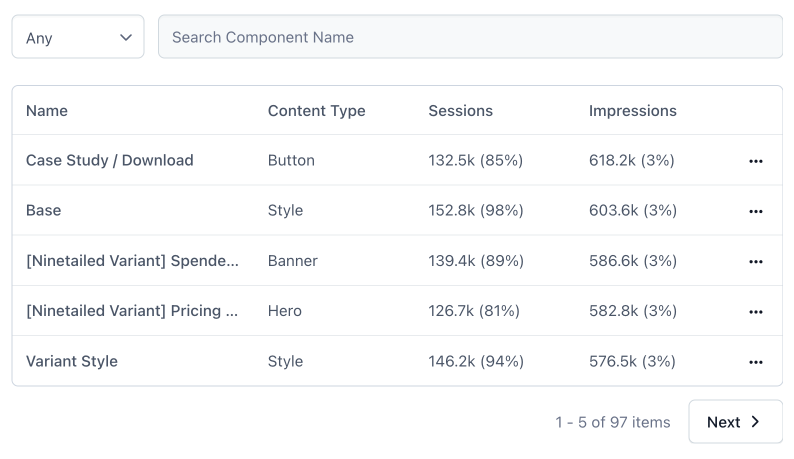The image size is (794, 459).
Task: Open the [Ninetailed Variant] Pricing component
Action: click(x=132, y=311)
